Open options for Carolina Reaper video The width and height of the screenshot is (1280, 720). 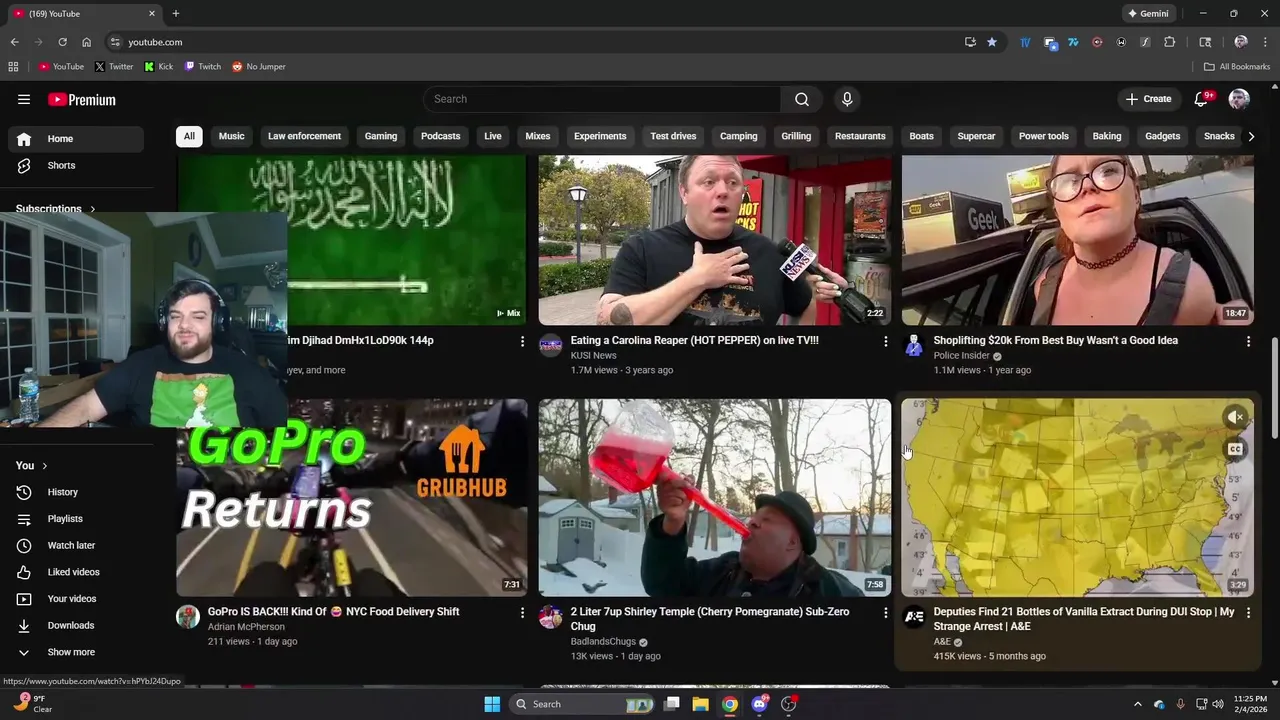[x=885, y=342]
